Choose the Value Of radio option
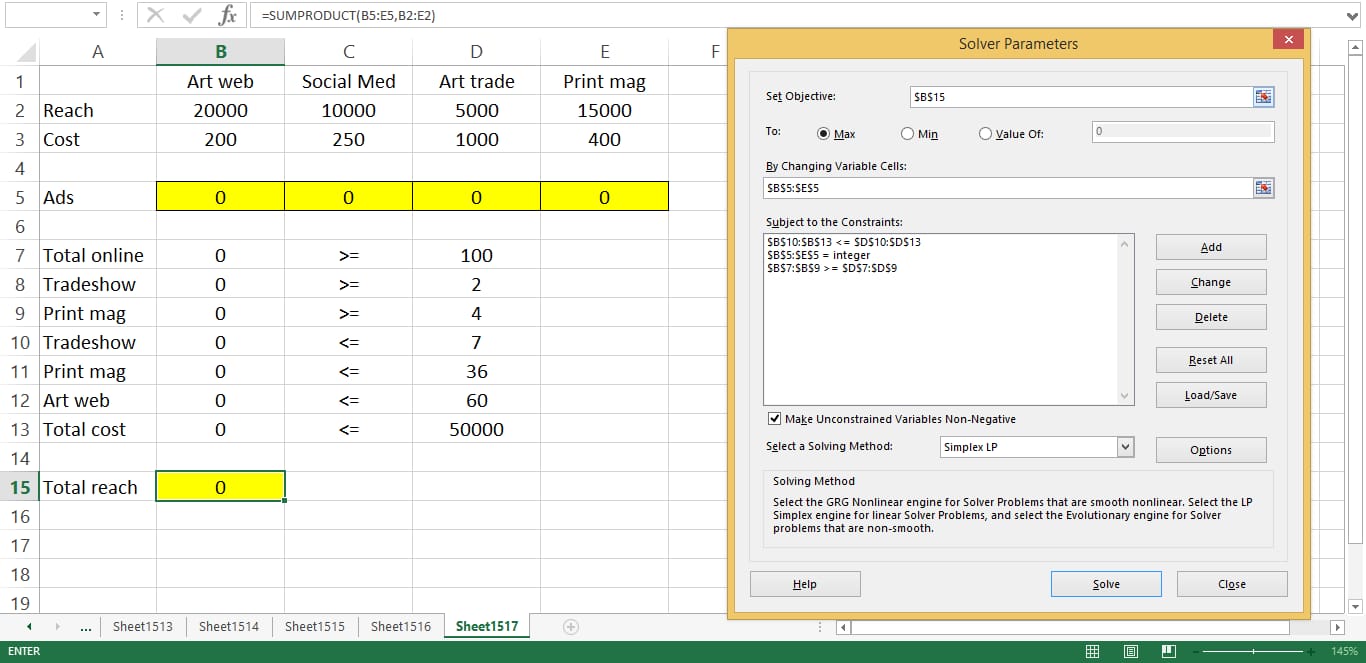1366x663 pixels. [985, 134]
